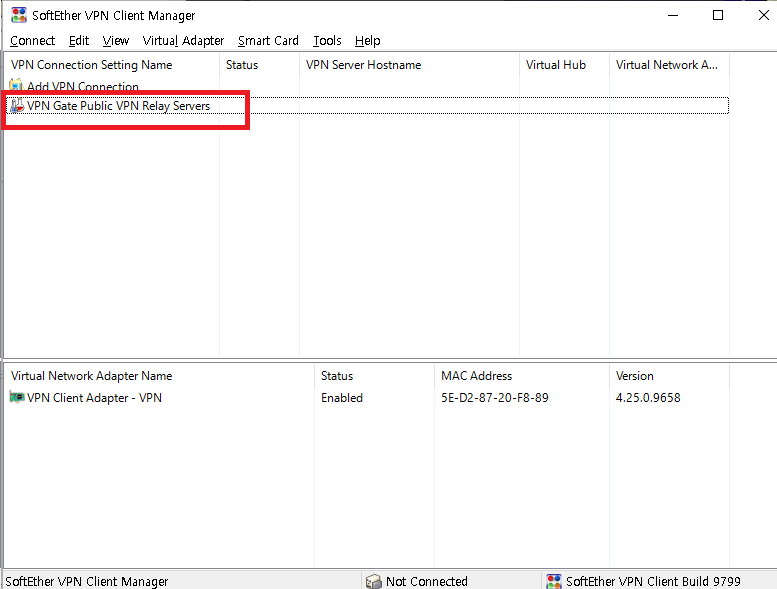
Task: Click version value 4.25.0.9658
Action: tap(648, 398)
